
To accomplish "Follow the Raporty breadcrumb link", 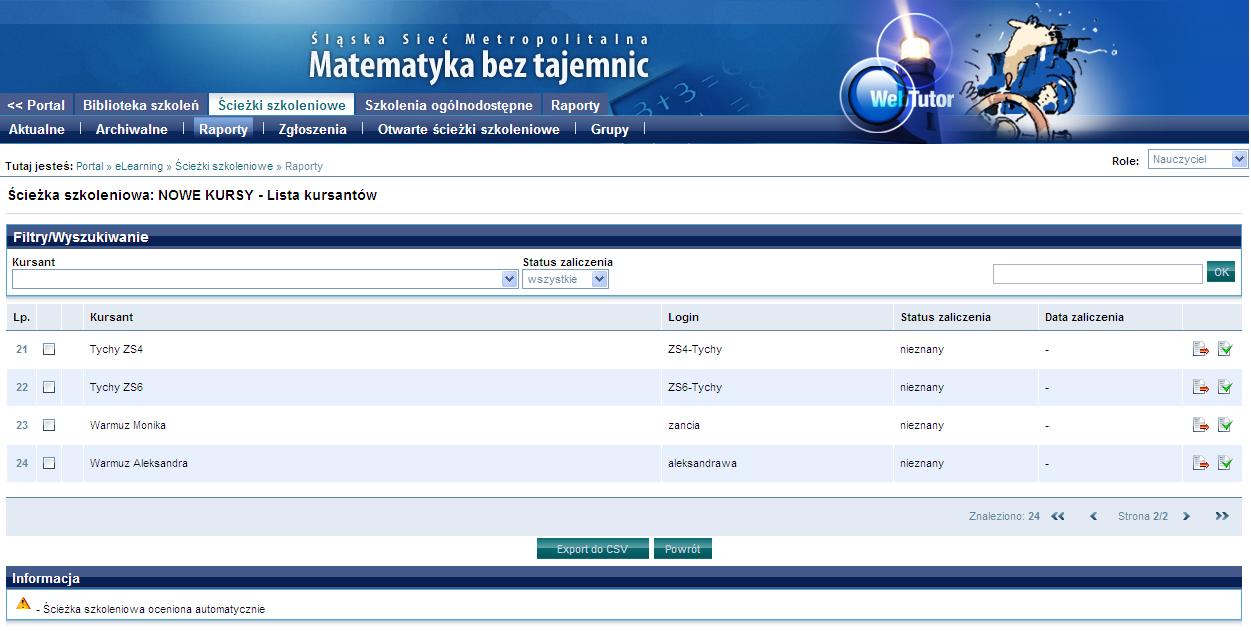I will pos(304,166).
